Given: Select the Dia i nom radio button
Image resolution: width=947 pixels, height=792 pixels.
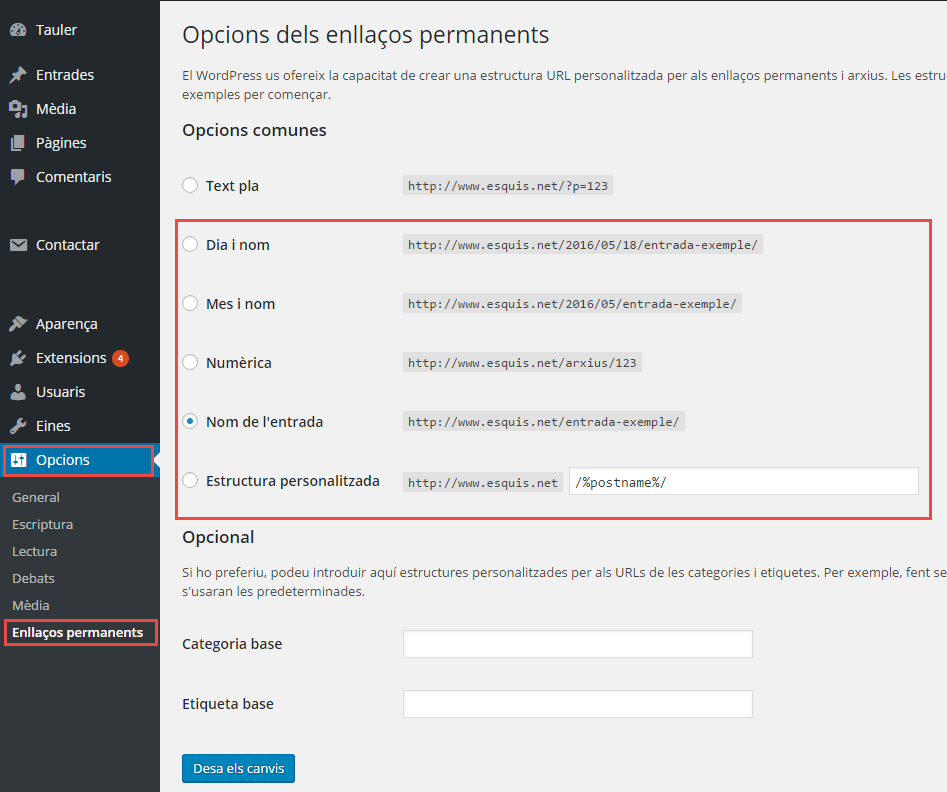Looking at the screenshot, I should (x=190, y=244).
